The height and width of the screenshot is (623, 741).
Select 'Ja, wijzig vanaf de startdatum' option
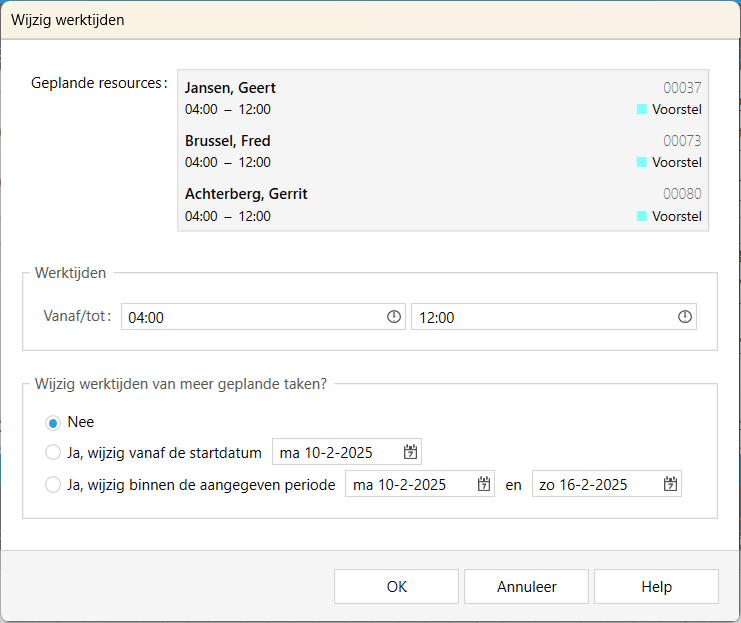[53, 453]
